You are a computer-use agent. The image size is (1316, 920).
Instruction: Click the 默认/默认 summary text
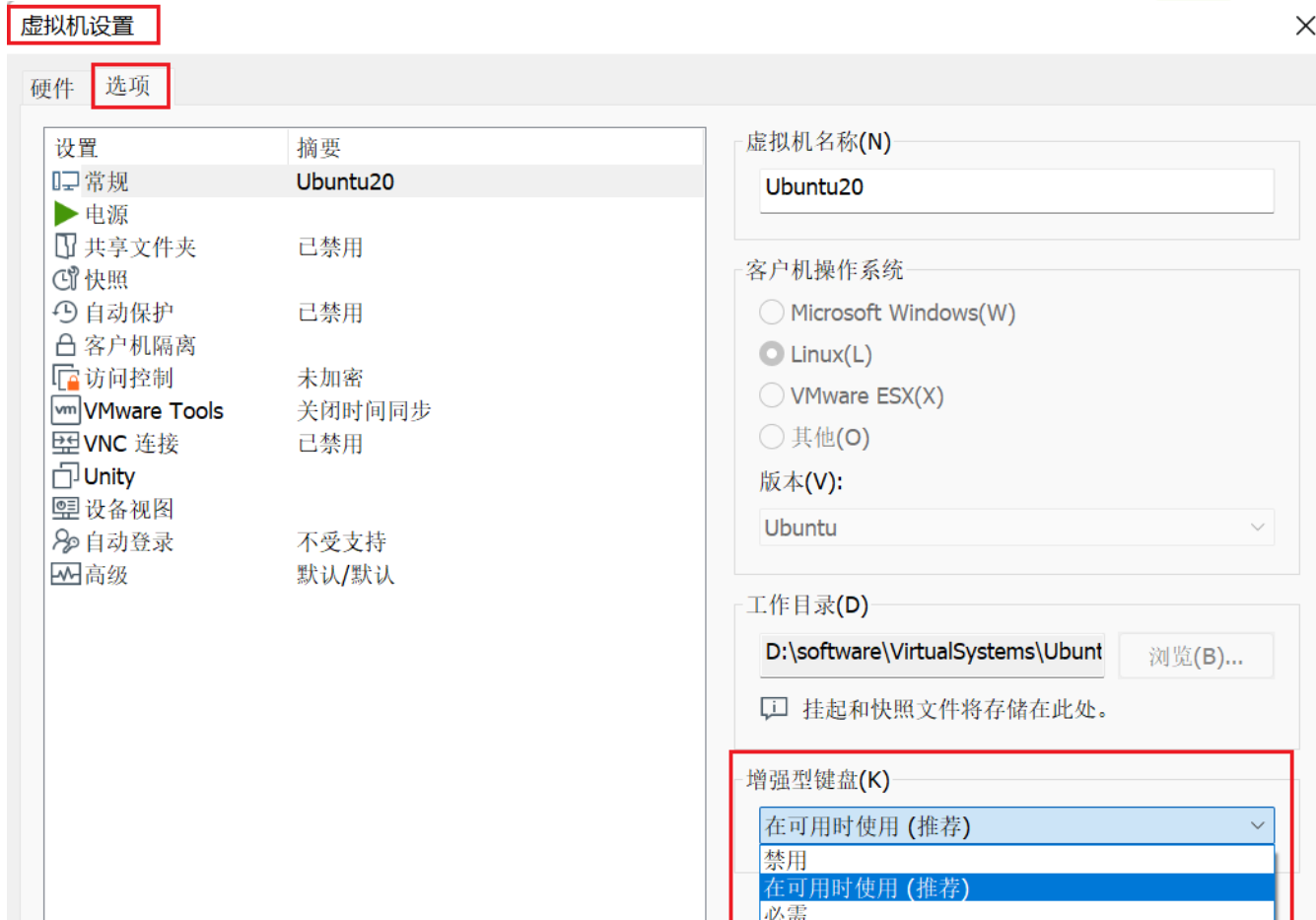click(346, 574)
